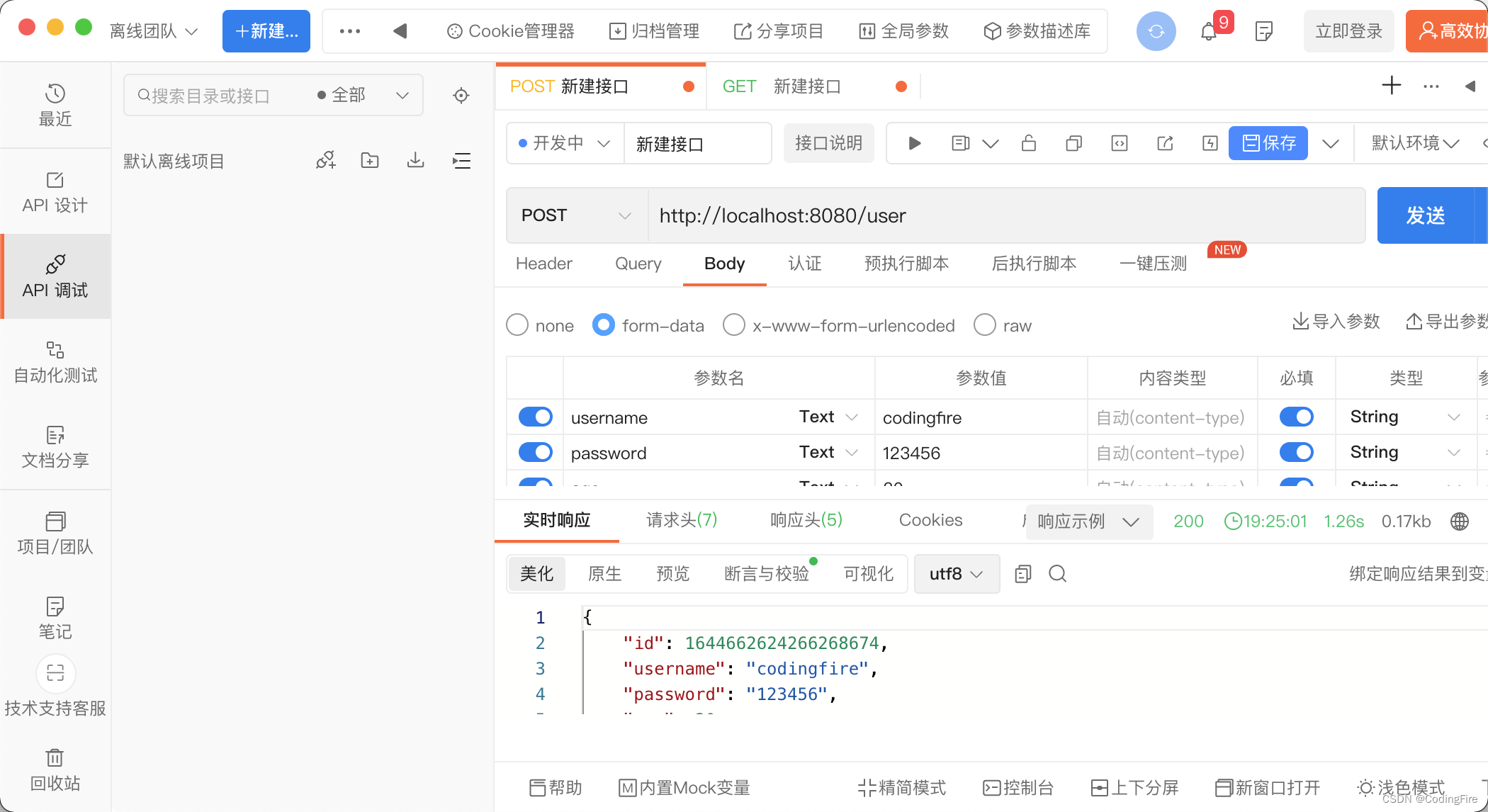Viewport: 1488px width, 812px height.
Task: Click the notification bell icon
Action: 1209,31
